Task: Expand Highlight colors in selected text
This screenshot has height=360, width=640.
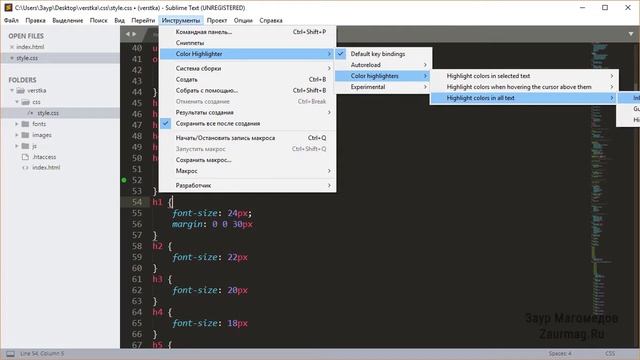Action: tap(524, 76)
